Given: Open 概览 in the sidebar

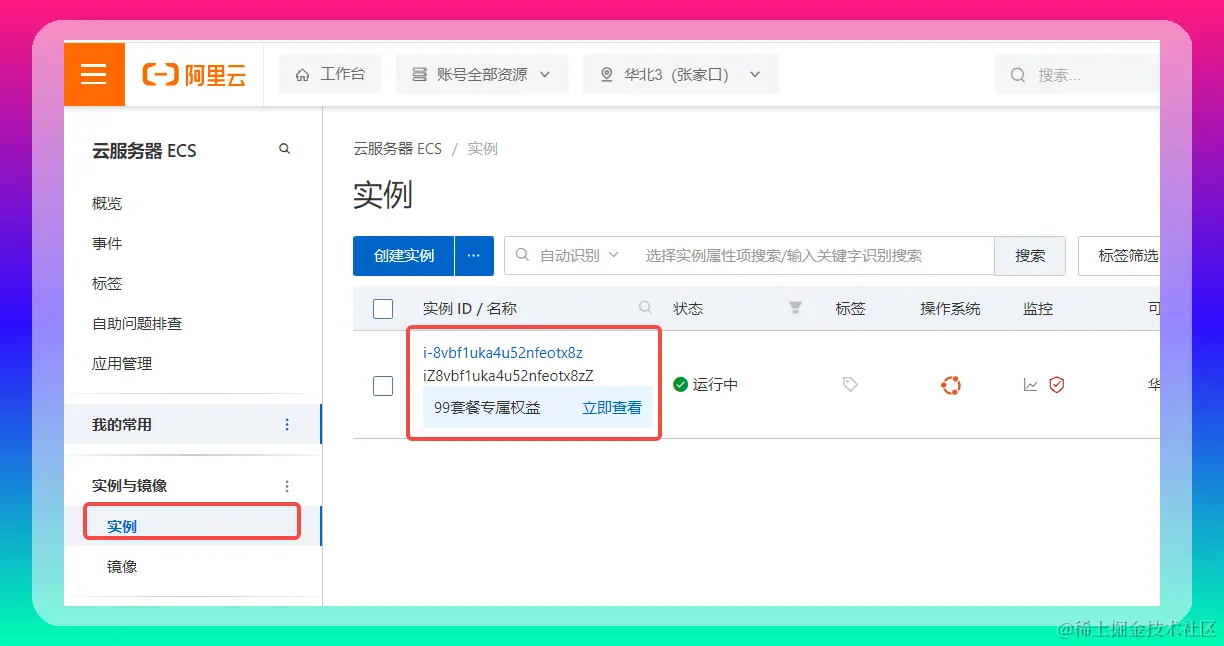Looking at the screenshot, I should [x=107, y=203].
